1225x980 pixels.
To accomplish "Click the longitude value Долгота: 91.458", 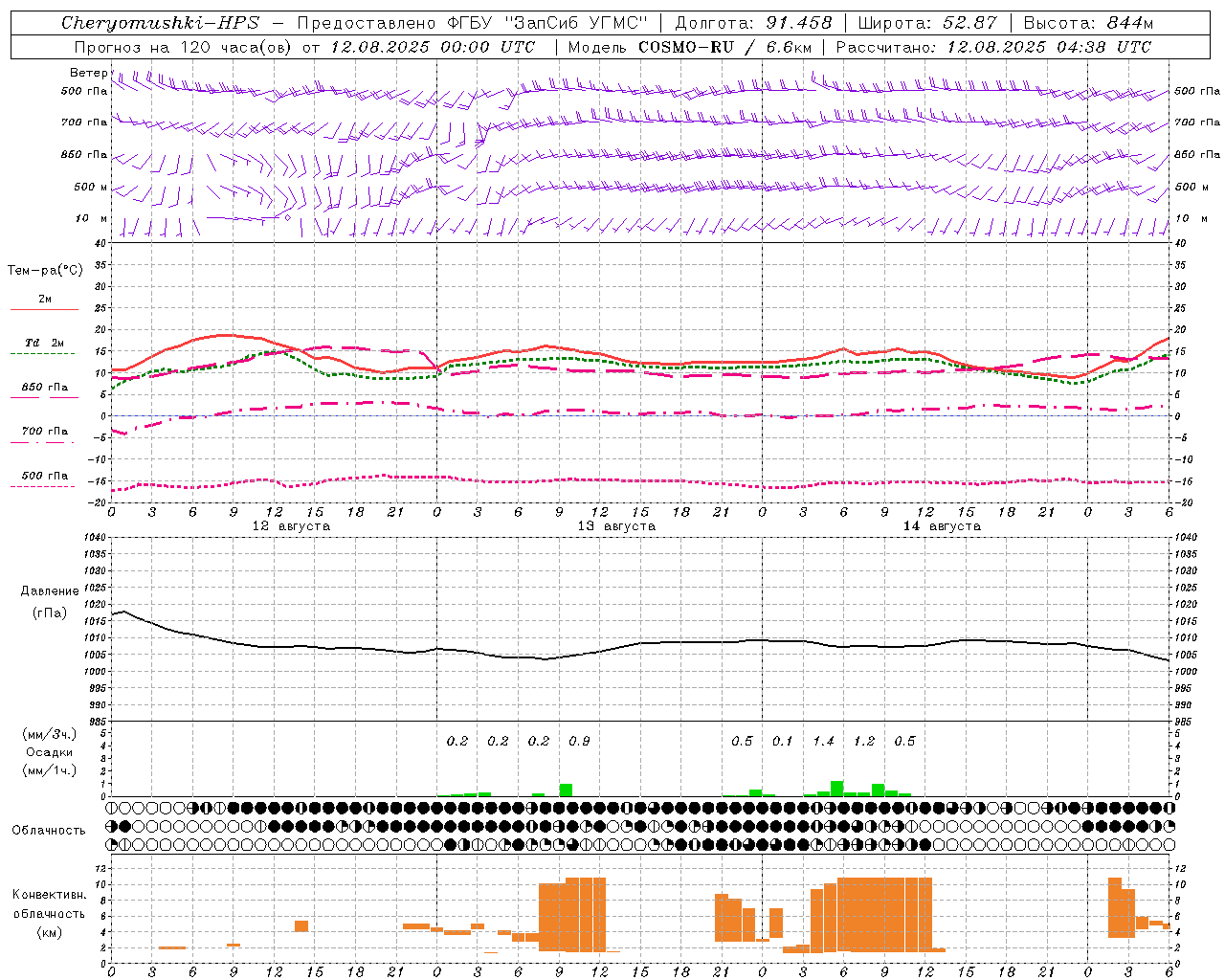I will [x=754, y=23].
